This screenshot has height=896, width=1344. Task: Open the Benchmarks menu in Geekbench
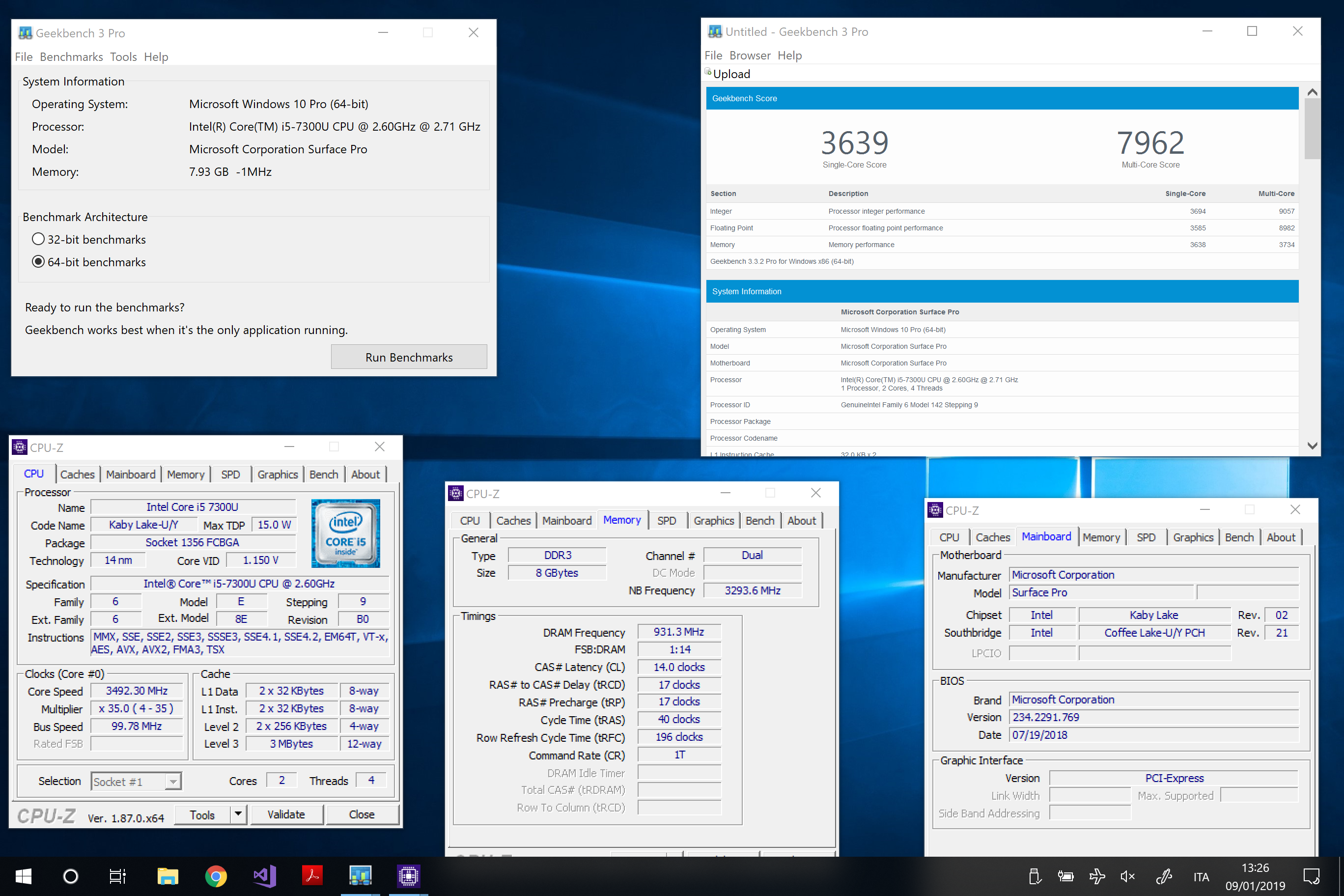click(x=71, y=56)
